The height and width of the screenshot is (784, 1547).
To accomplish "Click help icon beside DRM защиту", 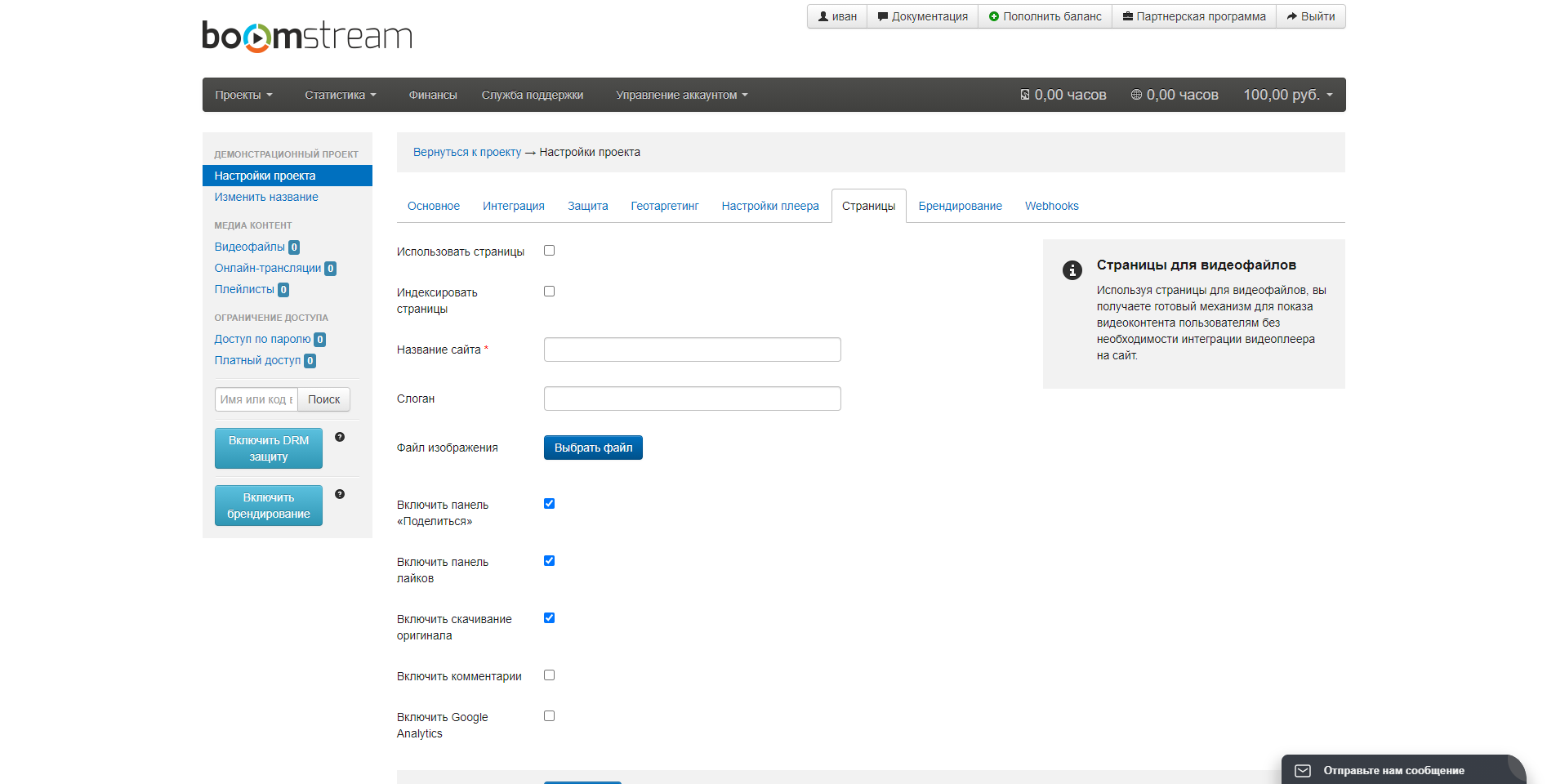I will pos(340,437).
